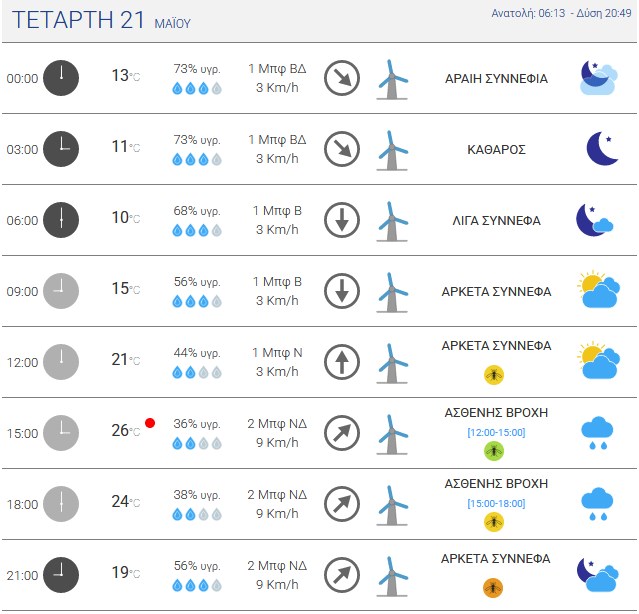Click the sunrise and sunset times text
This screenshot has height=614, width=639.
[561, 13]
